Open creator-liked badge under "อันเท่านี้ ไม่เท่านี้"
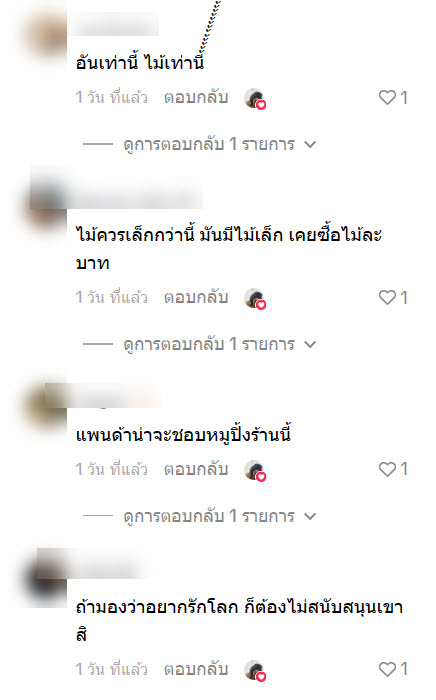 255,98
